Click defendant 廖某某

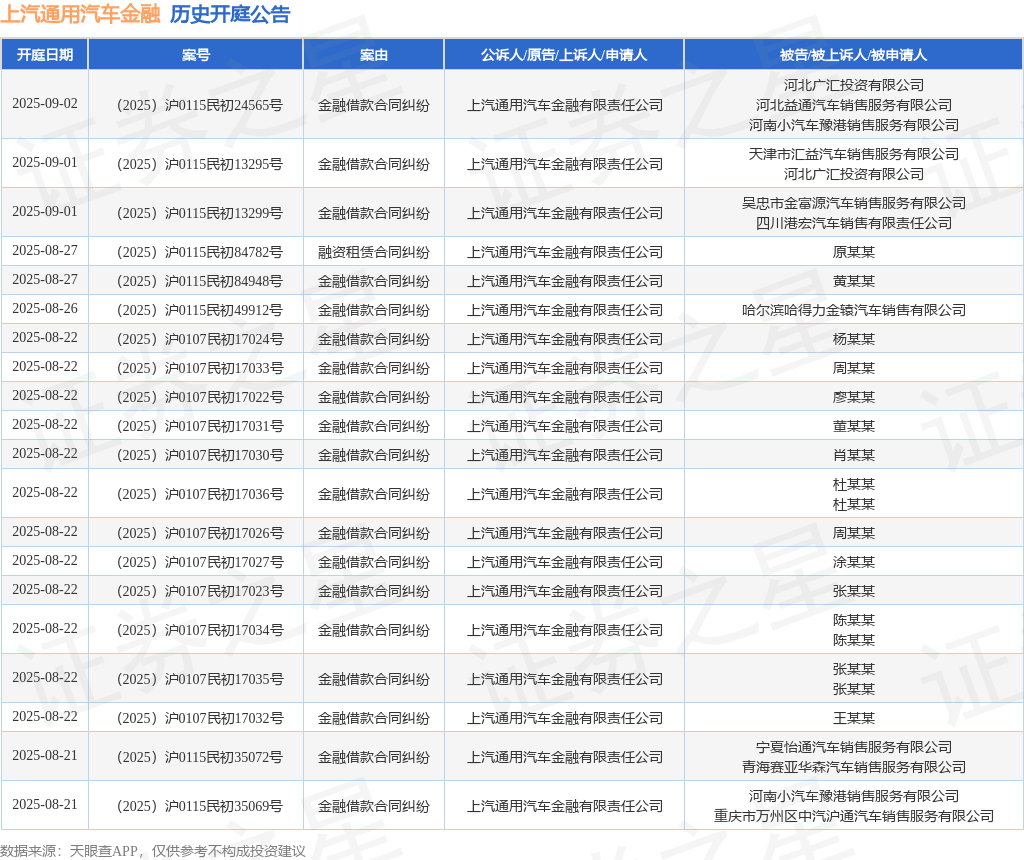(854, 397)
